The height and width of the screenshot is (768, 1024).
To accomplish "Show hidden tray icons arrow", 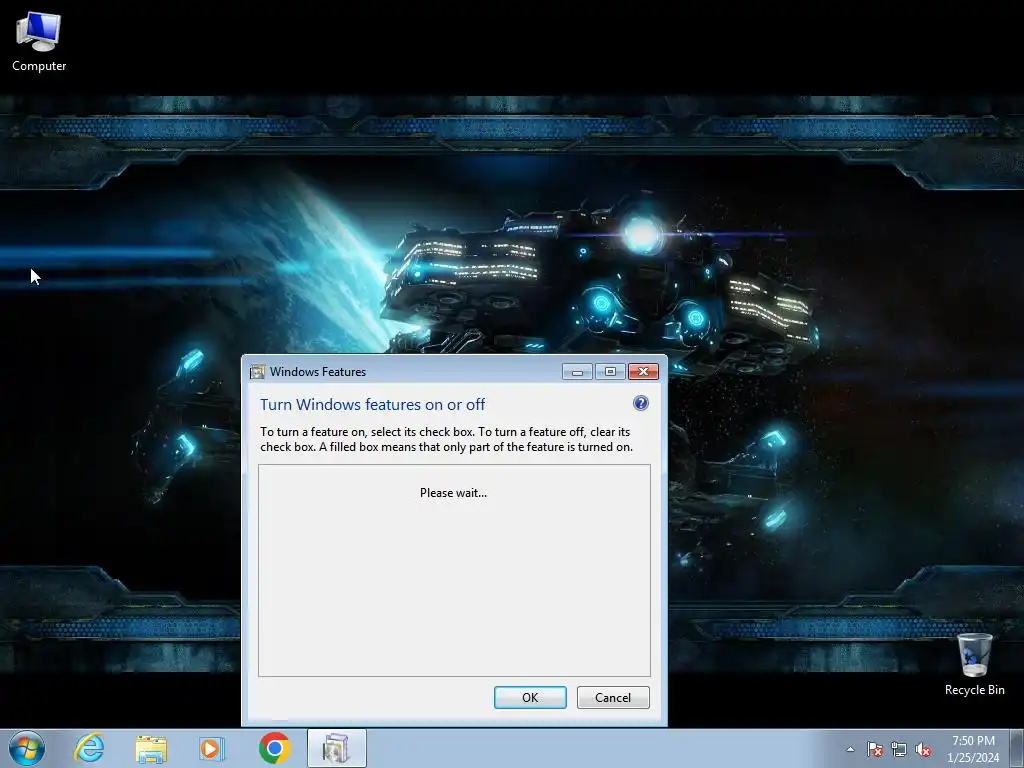I will tap(850, 749).
